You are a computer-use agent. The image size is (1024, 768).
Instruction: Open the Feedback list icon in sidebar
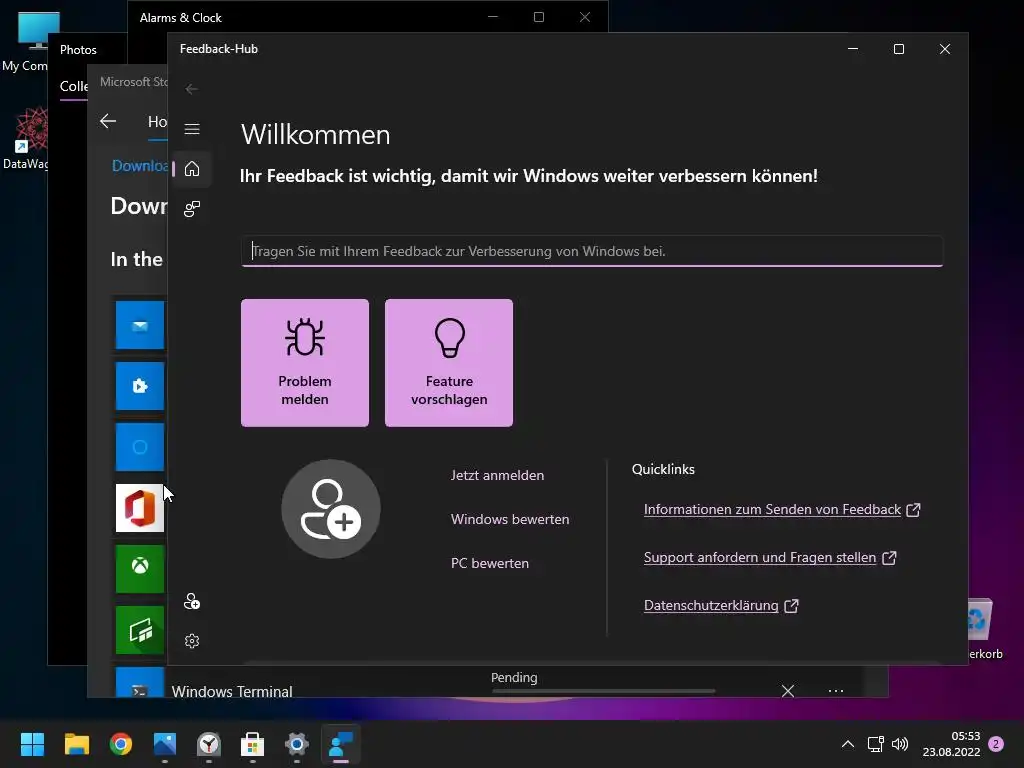click(x=191, y=209)
